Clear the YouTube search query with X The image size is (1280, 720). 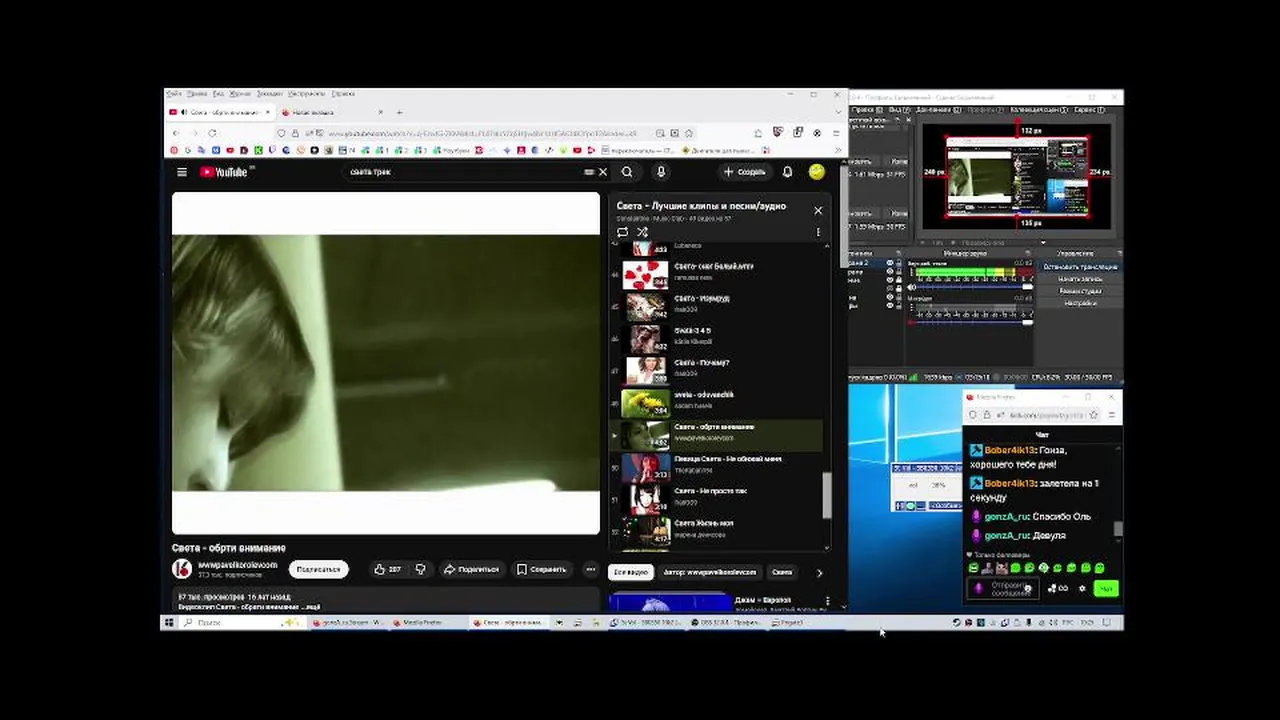click(x=602, y=172)
